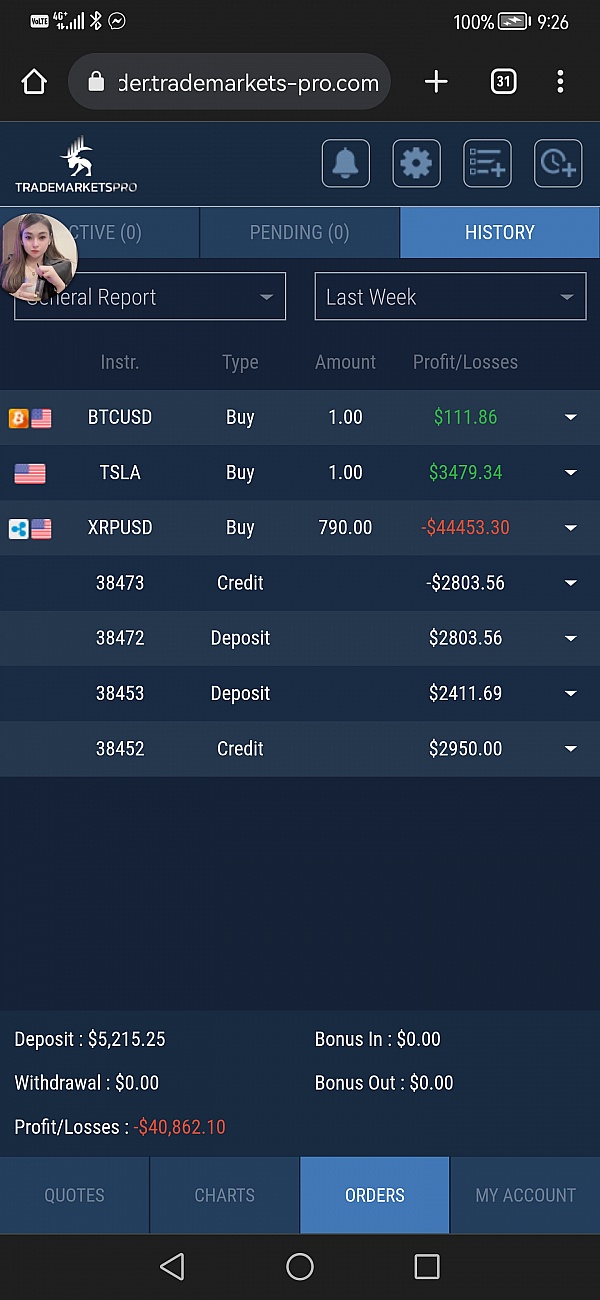This screenshot has width=600, height=1300.
Task: Expand the XRPUSD trade row arrow
Action: pyautogui.click(x=571, y=528)
